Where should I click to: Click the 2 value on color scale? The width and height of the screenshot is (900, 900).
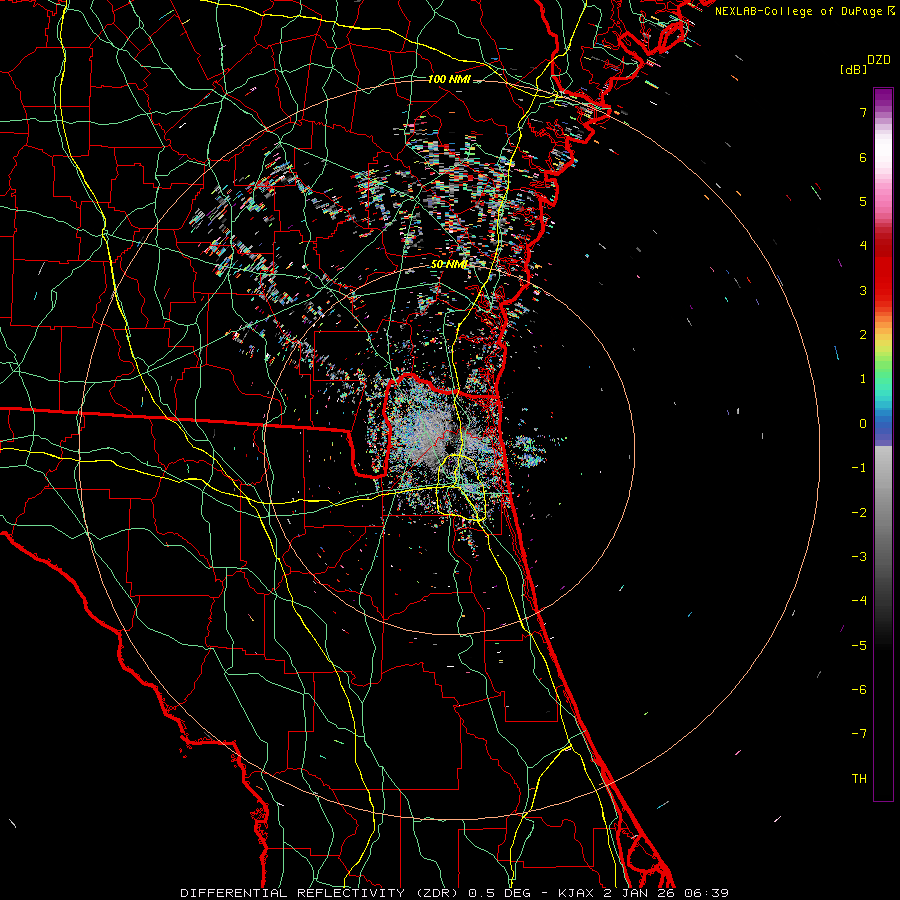tap(863, 335)
